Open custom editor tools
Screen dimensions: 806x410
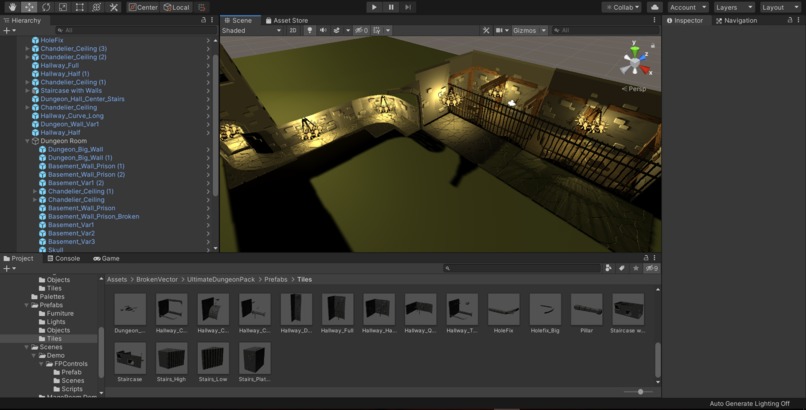click(114, 7)
